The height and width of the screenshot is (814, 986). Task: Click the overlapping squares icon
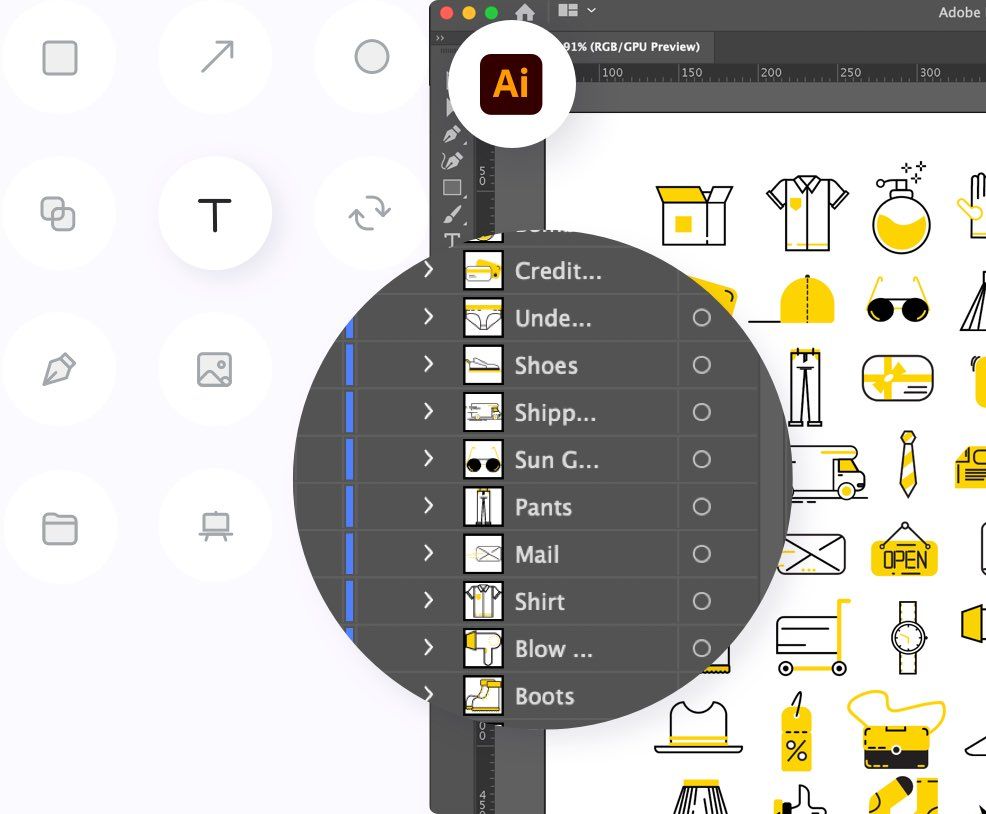tap(58, 213)
